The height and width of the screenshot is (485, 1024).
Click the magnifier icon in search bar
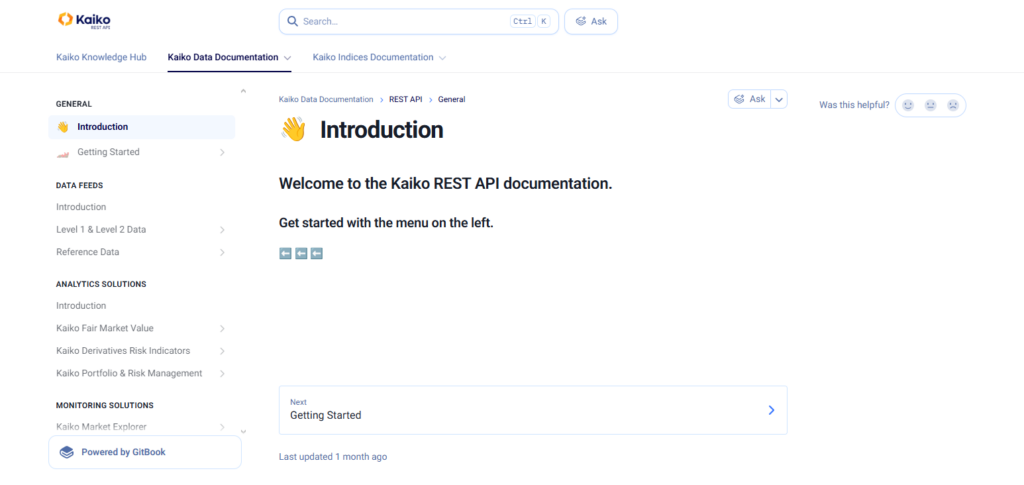(292, 22)
